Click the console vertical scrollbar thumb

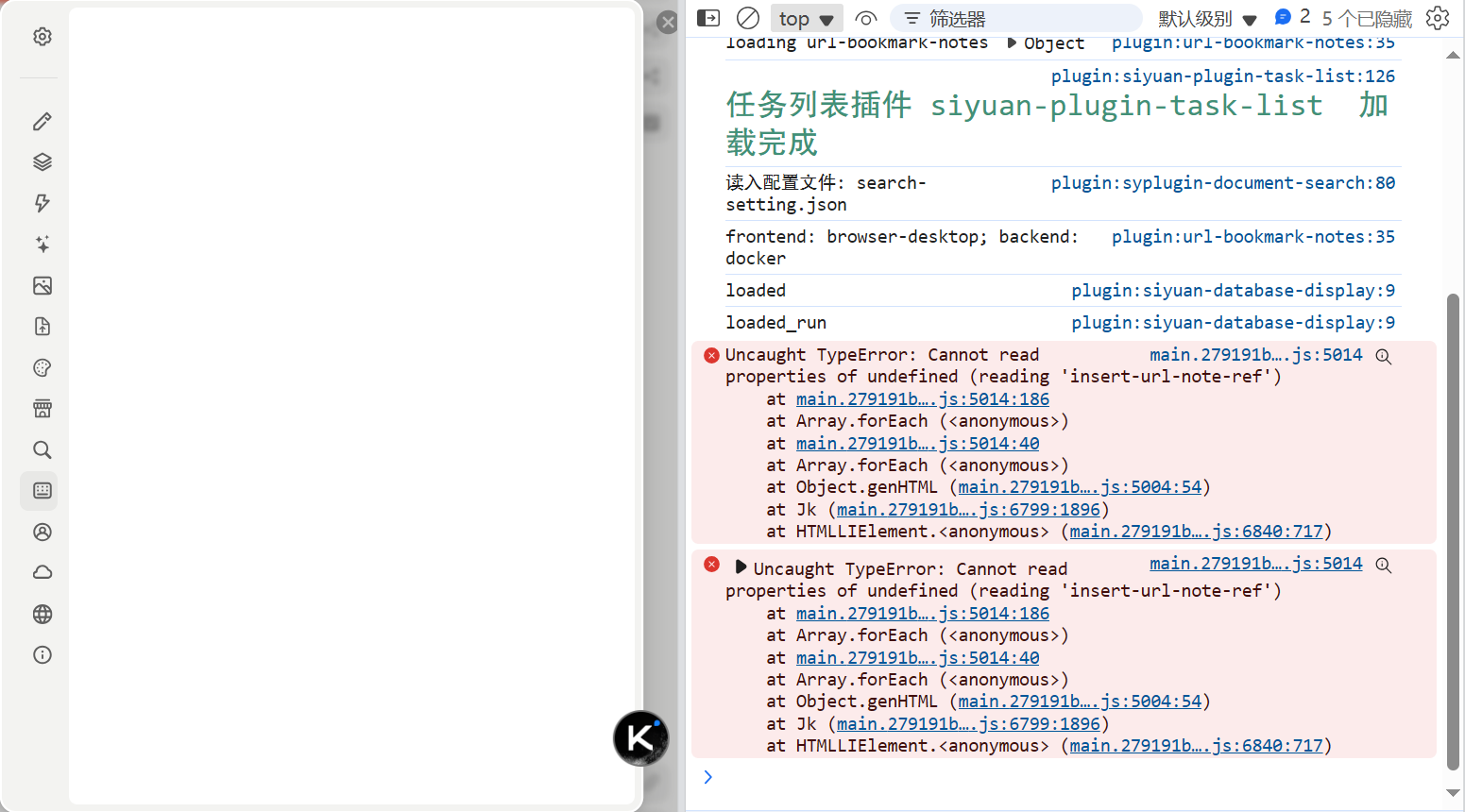tap(1454, 532)
